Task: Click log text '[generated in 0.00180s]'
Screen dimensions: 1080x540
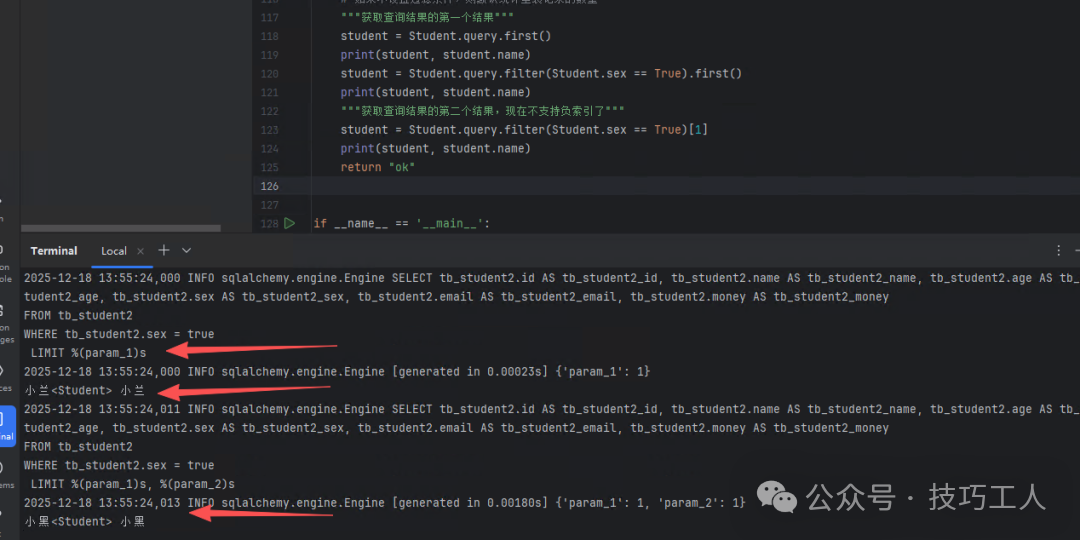Action: tap(470, 503)
